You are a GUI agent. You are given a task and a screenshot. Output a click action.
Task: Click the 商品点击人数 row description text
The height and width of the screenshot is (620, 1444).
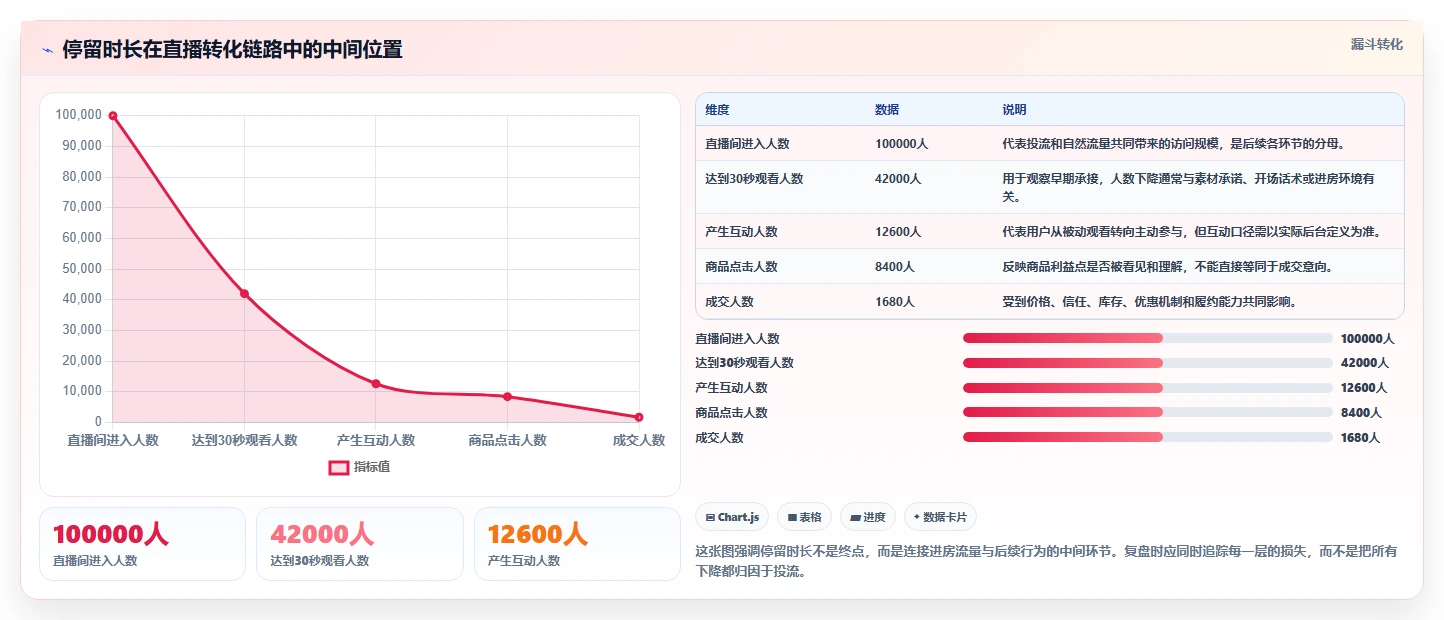click(x=1167, y=267)
